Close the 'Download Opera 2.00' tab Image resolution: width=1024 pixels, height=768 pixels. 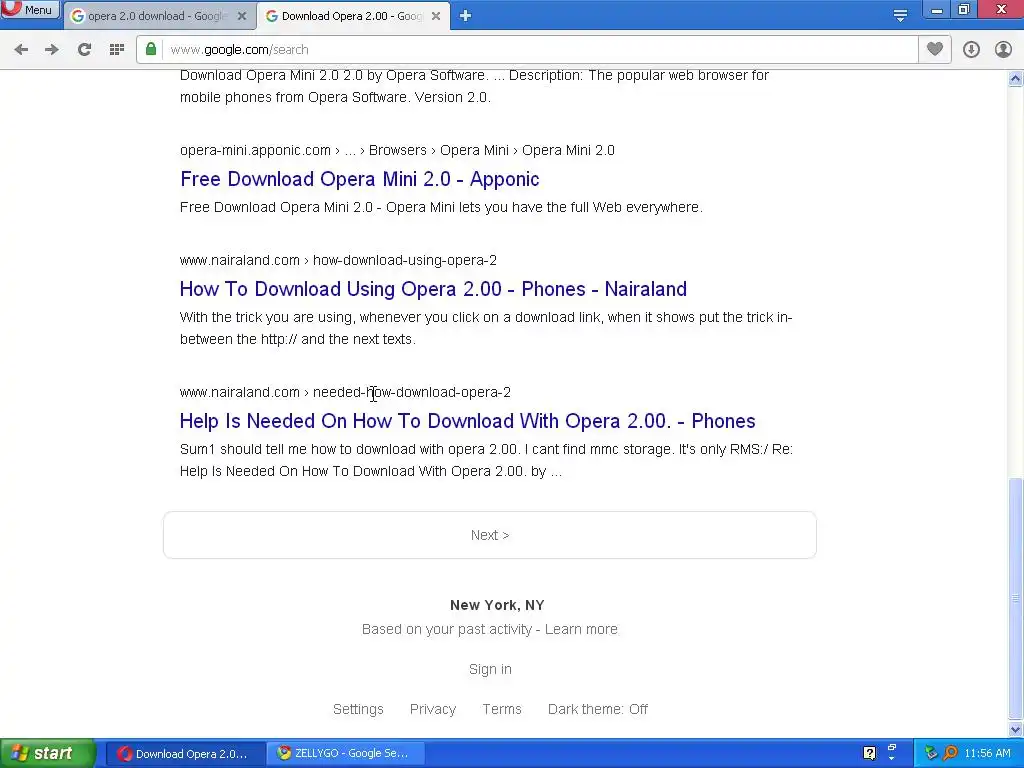tap(436, 16)
